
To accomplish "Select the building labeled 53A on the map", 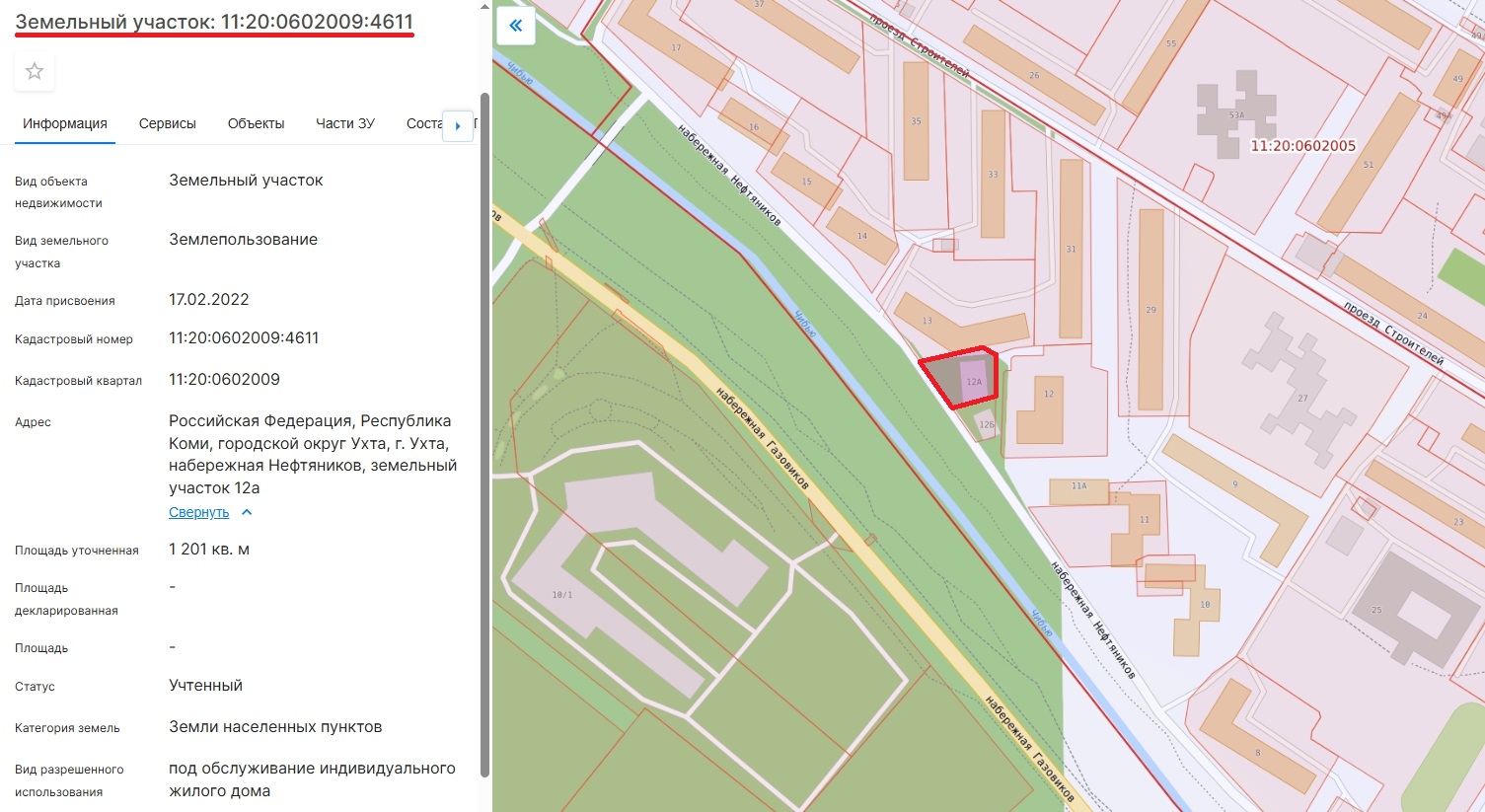I will [1236, 113].
